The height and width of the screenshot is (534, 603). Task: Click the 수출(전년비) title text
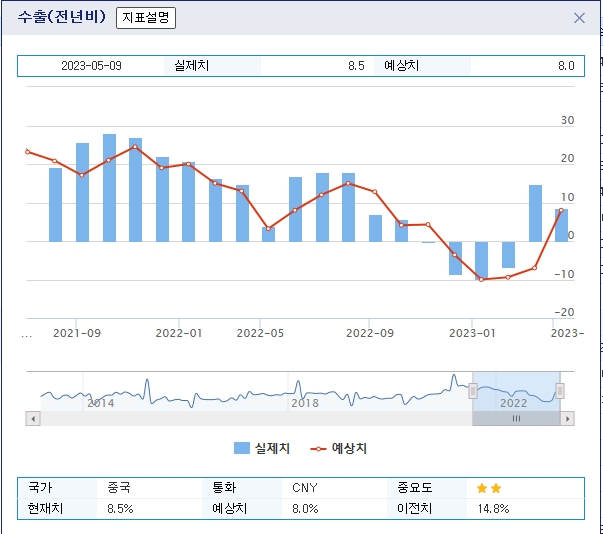coord(62,17)
